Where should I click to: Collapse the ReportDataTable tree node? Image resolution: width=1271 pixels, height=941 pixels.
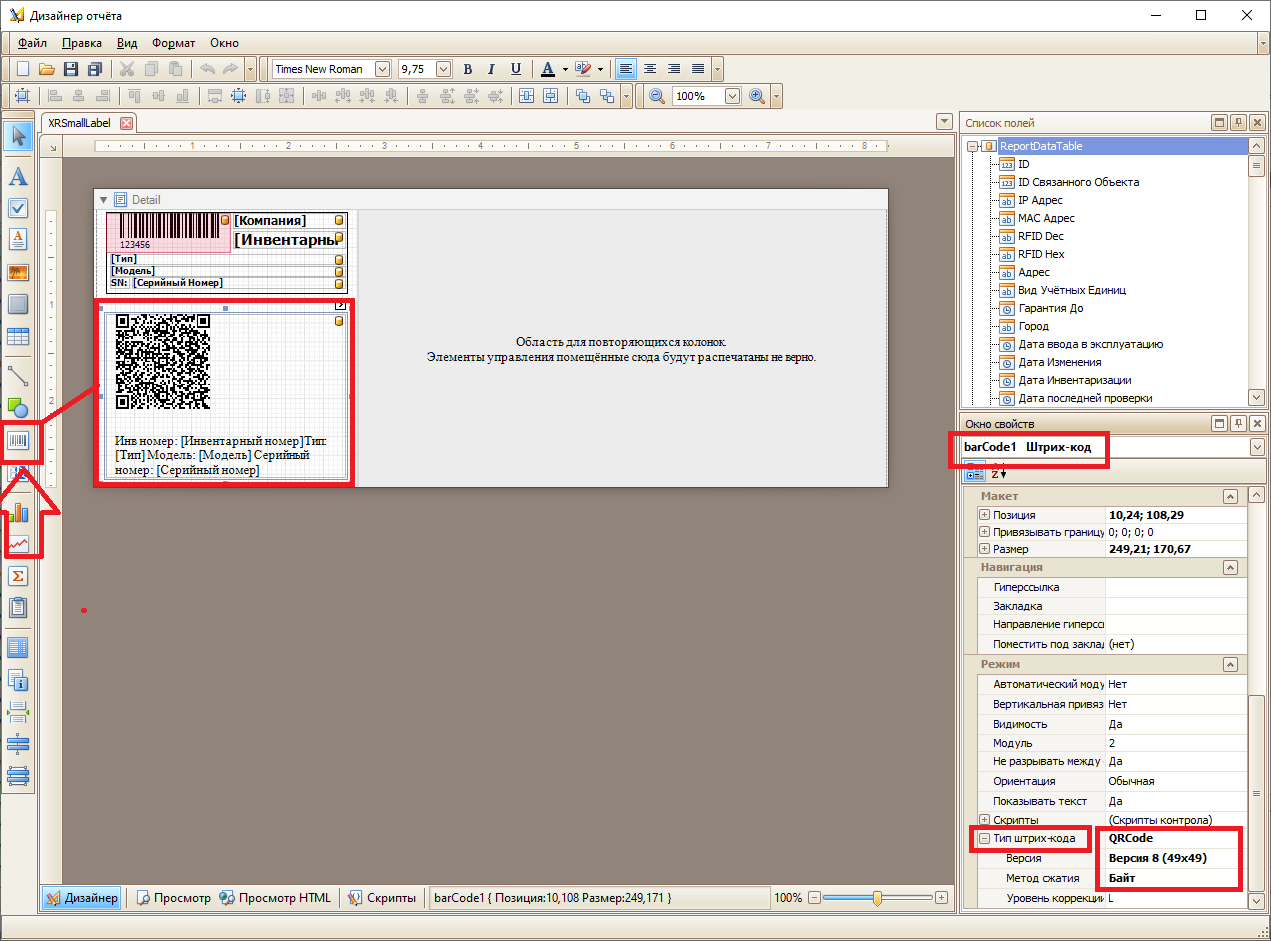point(973,146)
